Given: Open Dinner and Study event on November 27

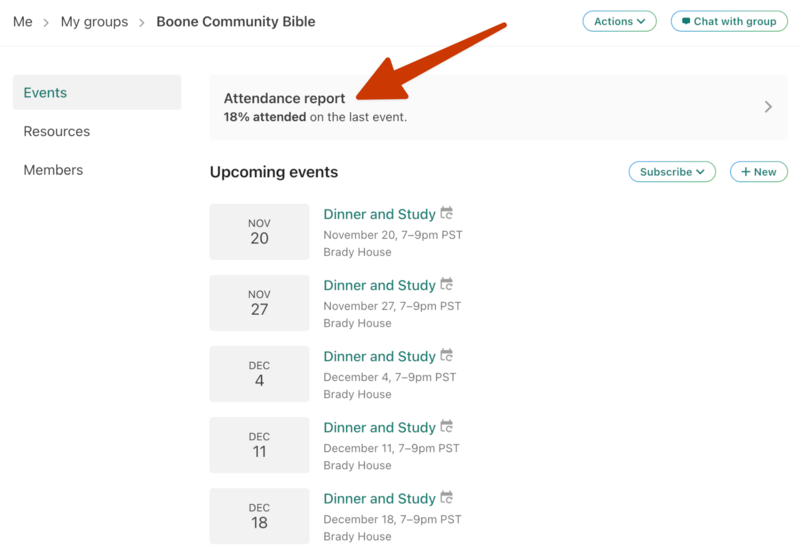Looking at the screenshot, I should [380, 285].
